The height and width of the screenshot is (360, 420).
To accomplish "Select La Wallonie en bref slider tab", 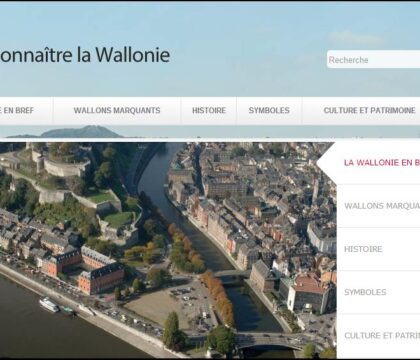I will pos(379,163).
